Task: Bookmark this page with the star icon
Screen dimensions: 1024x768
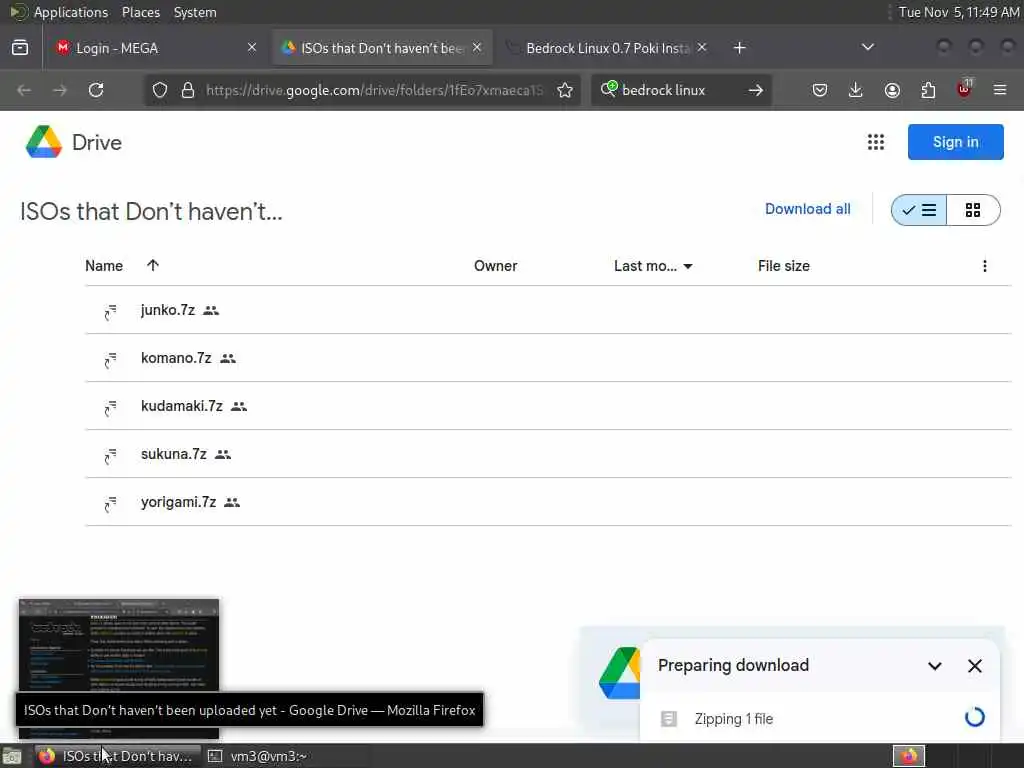Action: click(x=565, y=90)
